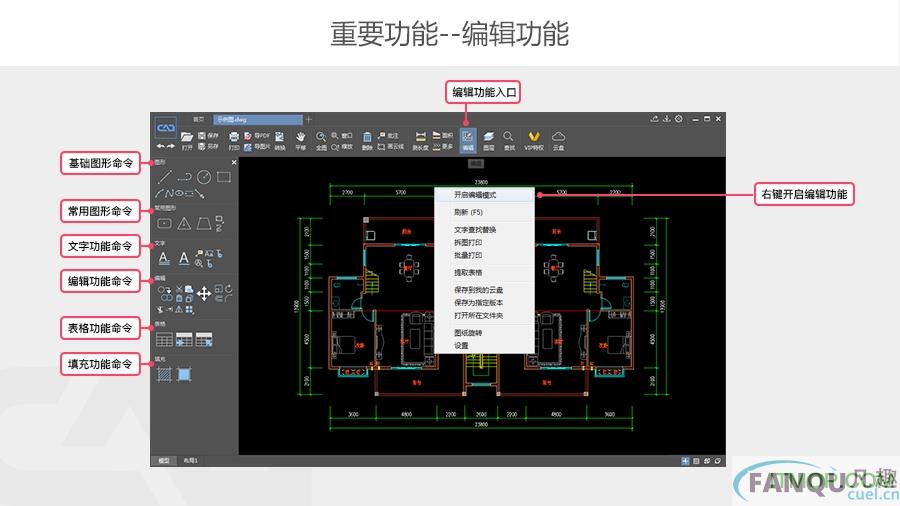Click the 批注 annotation button
Viewport: 900px width, 506px height.
coord(388,135)
